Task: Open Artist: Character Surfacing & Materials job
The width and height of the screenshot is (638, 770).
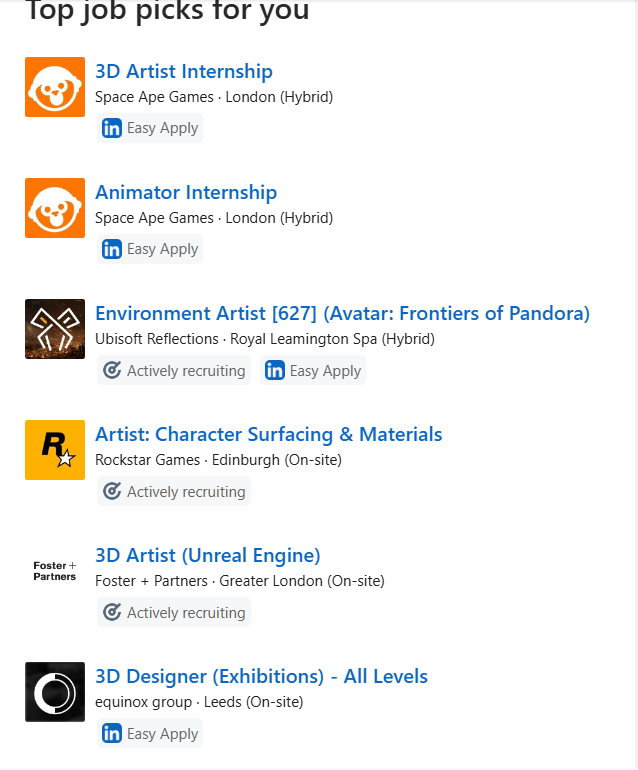Action: click(269, 435)
